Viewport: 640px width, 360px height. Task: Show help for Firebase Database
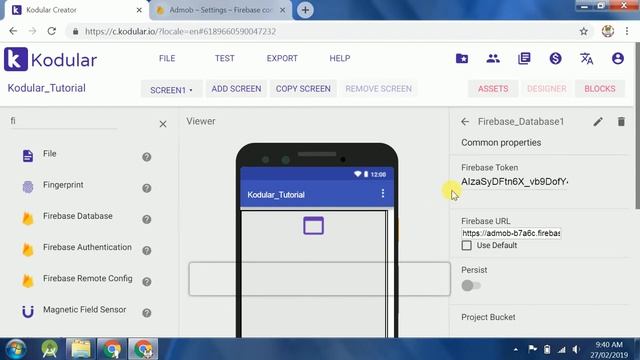147,220
